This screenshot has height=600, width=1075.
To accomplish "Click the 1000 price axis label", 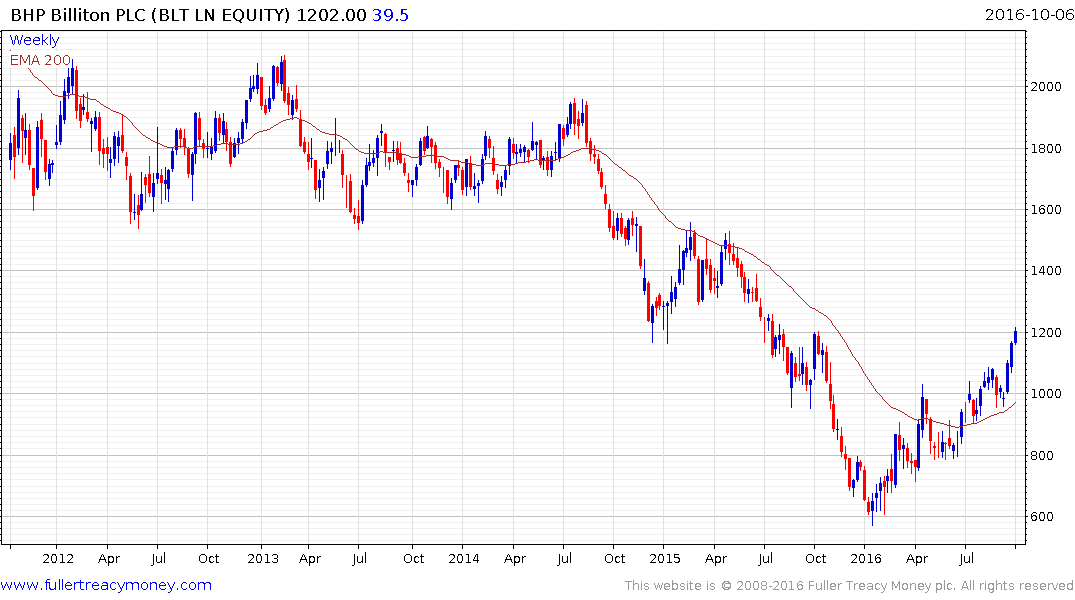I will (x=1046, y=394).
